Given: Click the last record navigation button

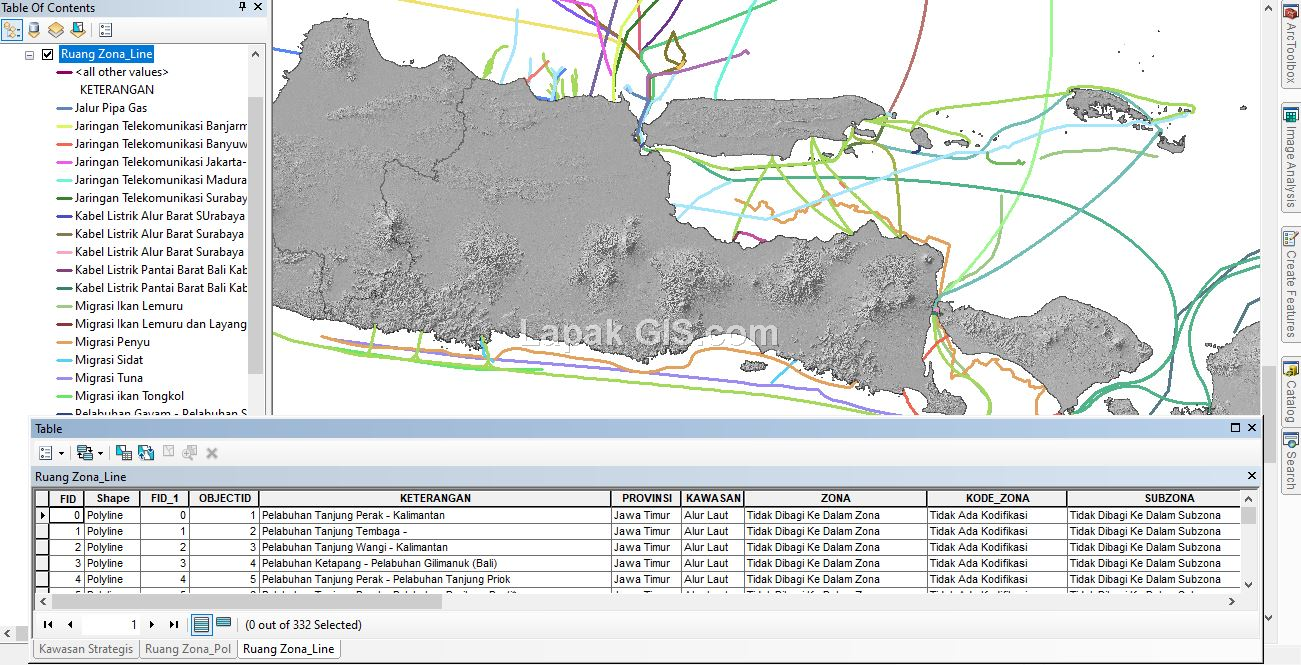Looking at the screenshot, I should (x=172, y=623).
